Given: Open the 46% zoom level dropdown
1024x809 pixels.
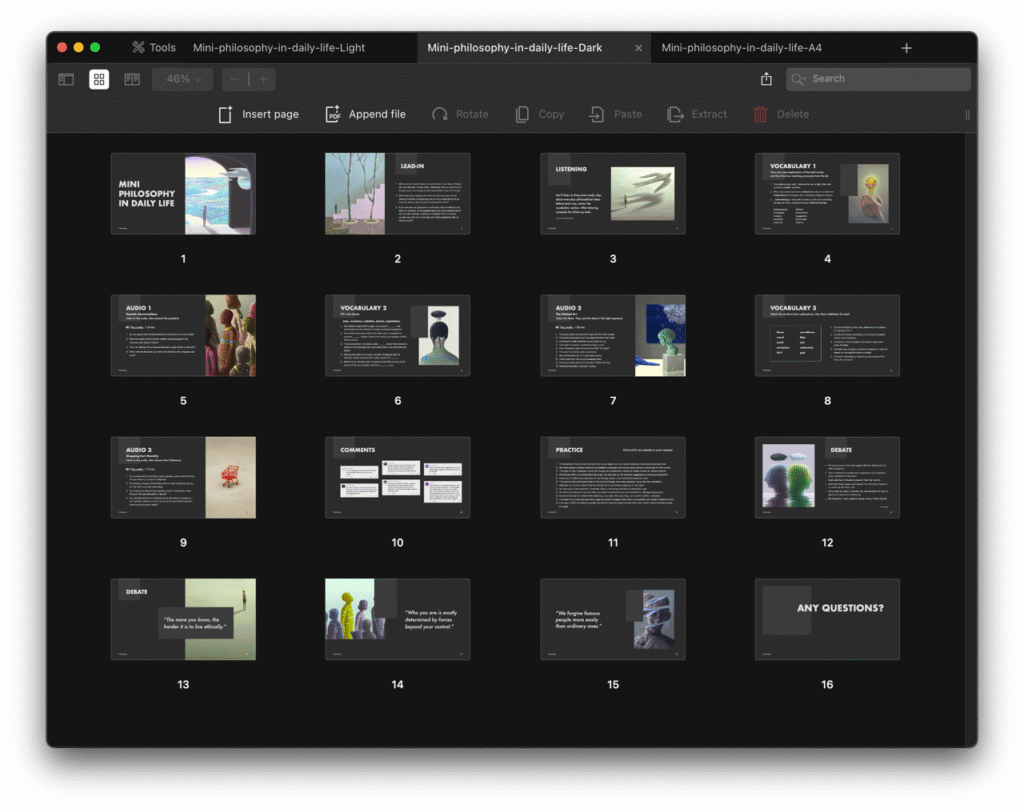Looking at the screenshot, I should pos(183,79).
